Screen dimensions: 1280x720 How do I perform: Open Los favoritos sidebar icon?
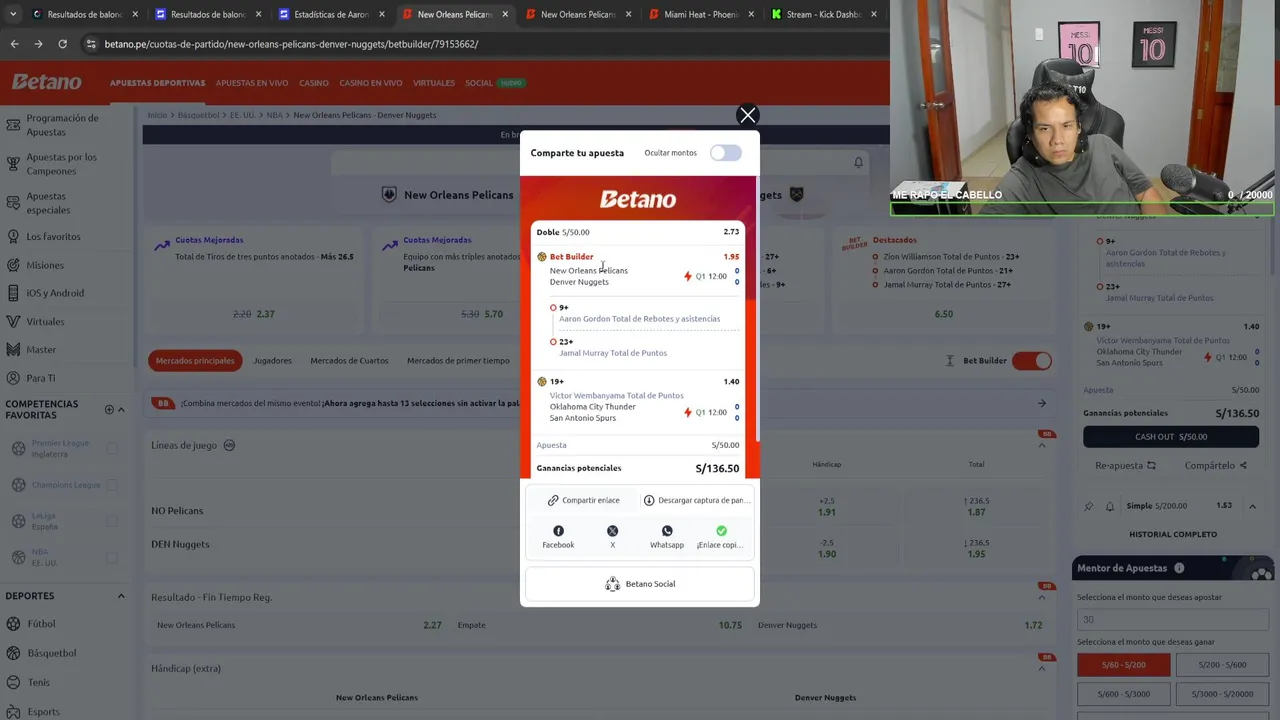click(x=13, y=237)
